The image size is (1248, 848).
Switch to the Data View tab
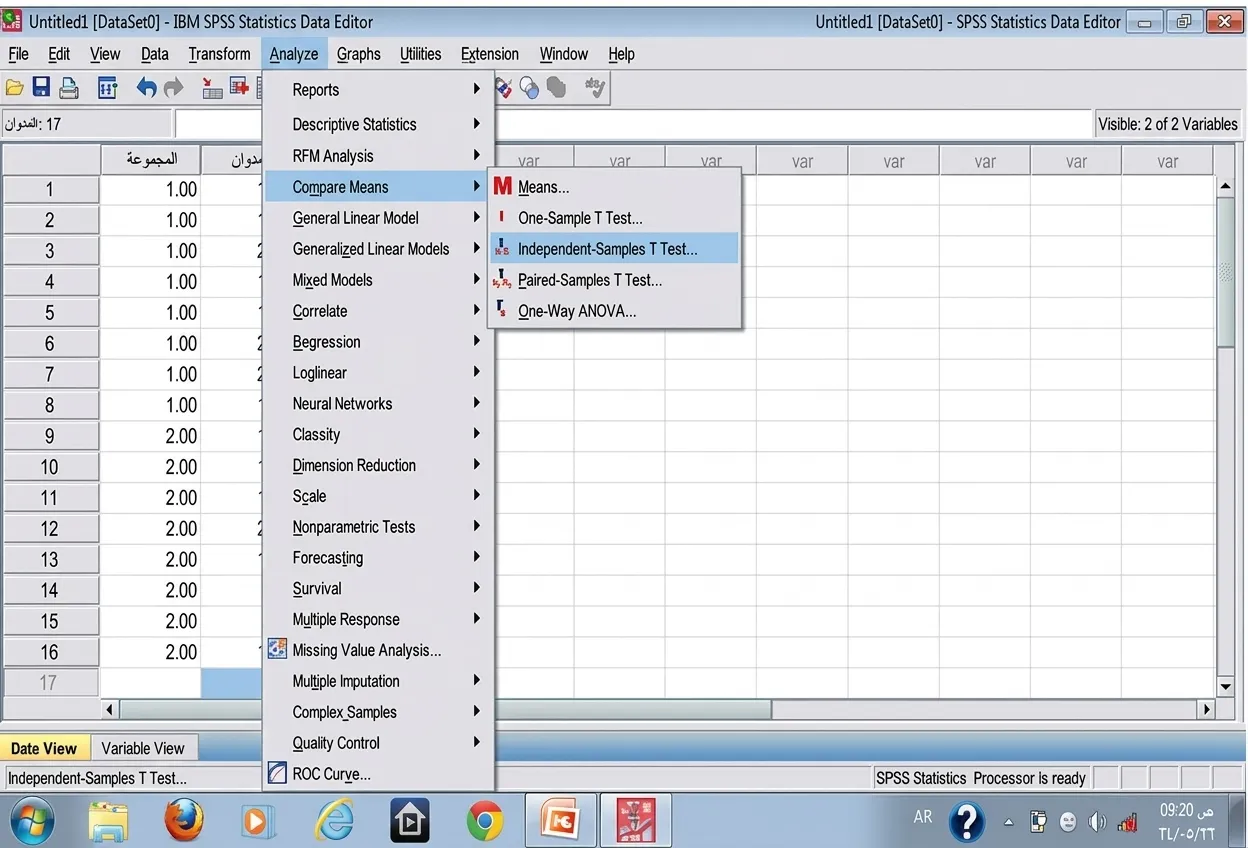pyautogui.click(x=44, y=748)
